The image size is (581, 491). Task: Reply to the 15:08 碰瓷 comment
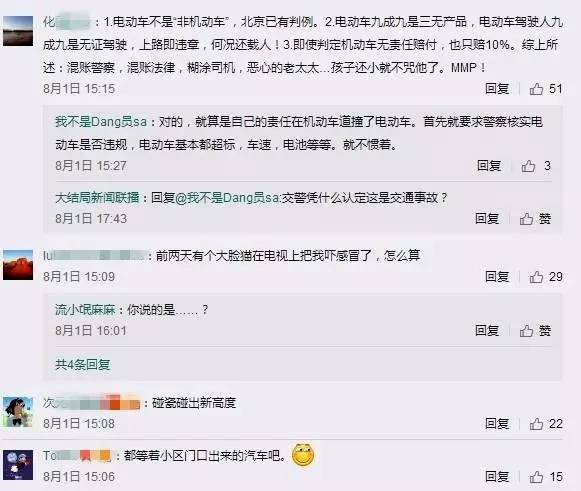tap(497, 424)
